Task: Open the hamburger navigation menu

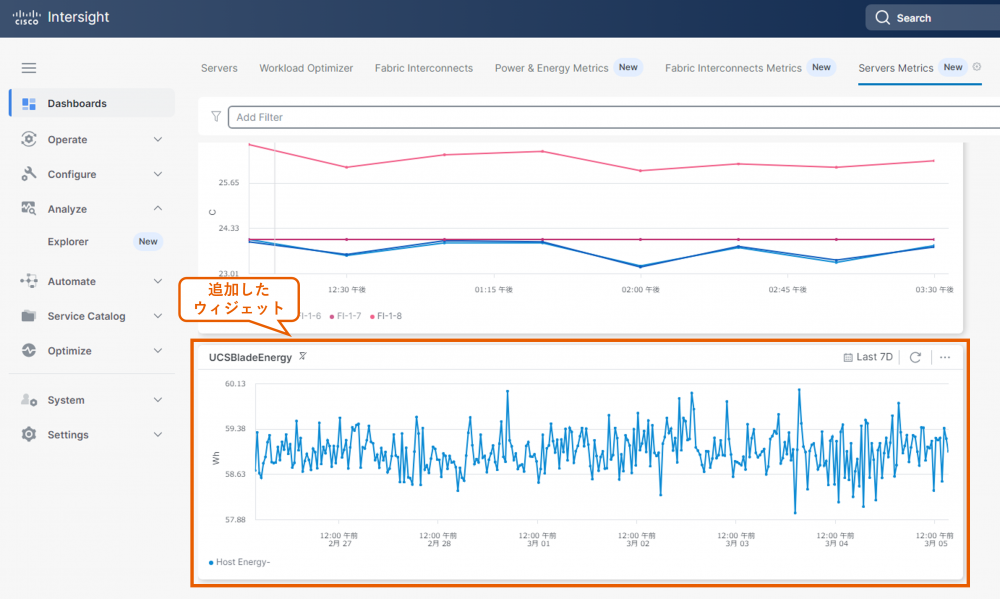Action: (x=29, y=68)
